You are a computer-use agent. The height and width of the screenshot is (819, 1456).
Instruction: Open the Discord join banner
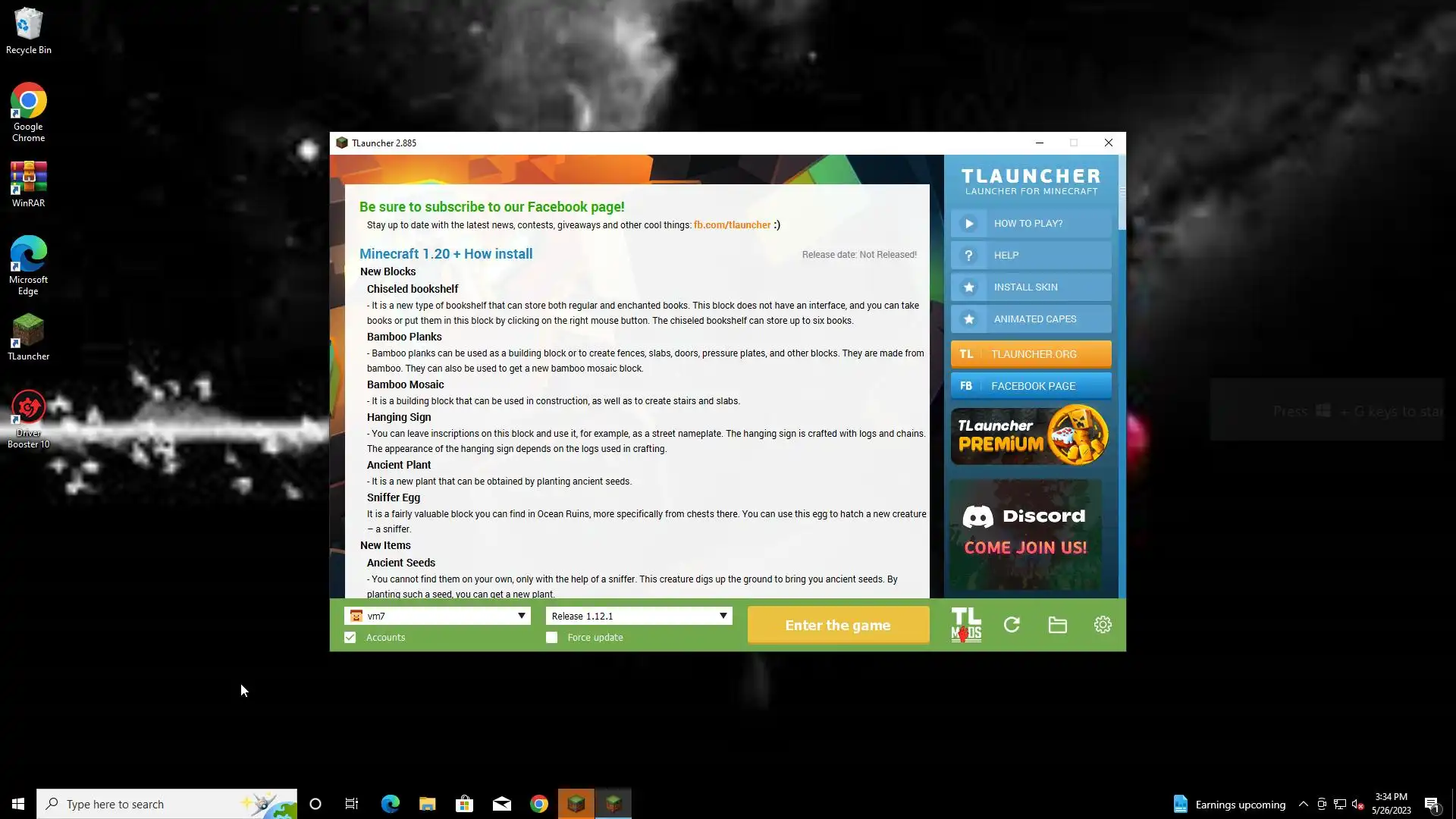1025,534
